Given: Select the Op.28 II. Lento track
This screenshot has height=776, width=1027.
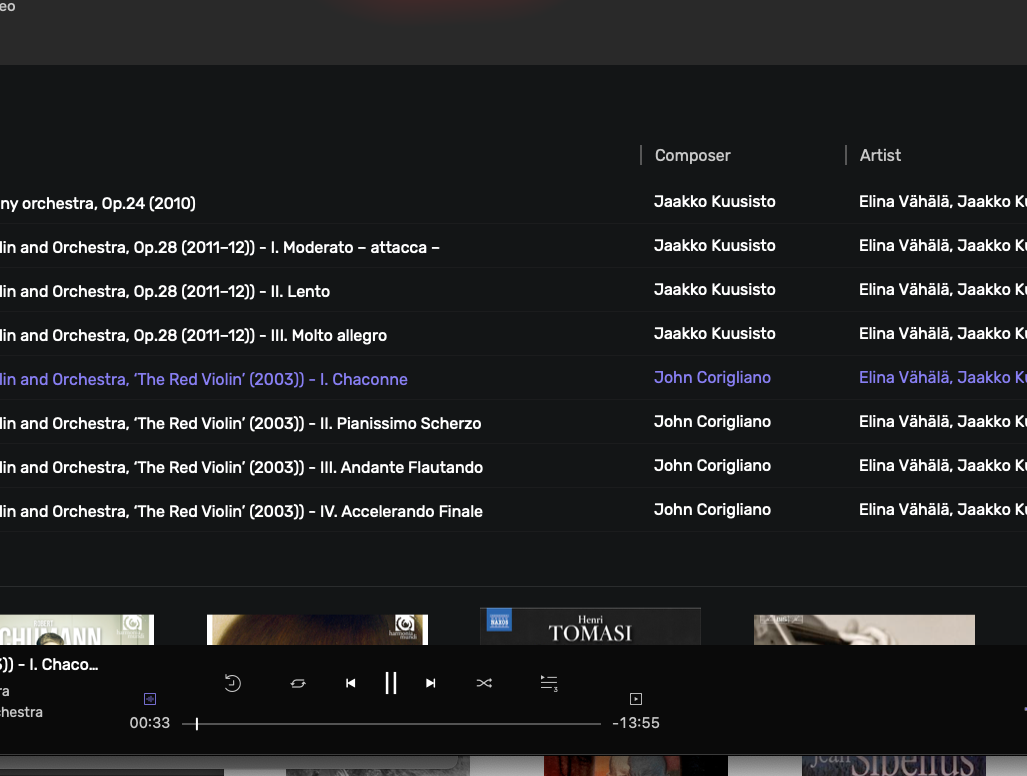Looking at the screenshot, I should tap(165, 291).
